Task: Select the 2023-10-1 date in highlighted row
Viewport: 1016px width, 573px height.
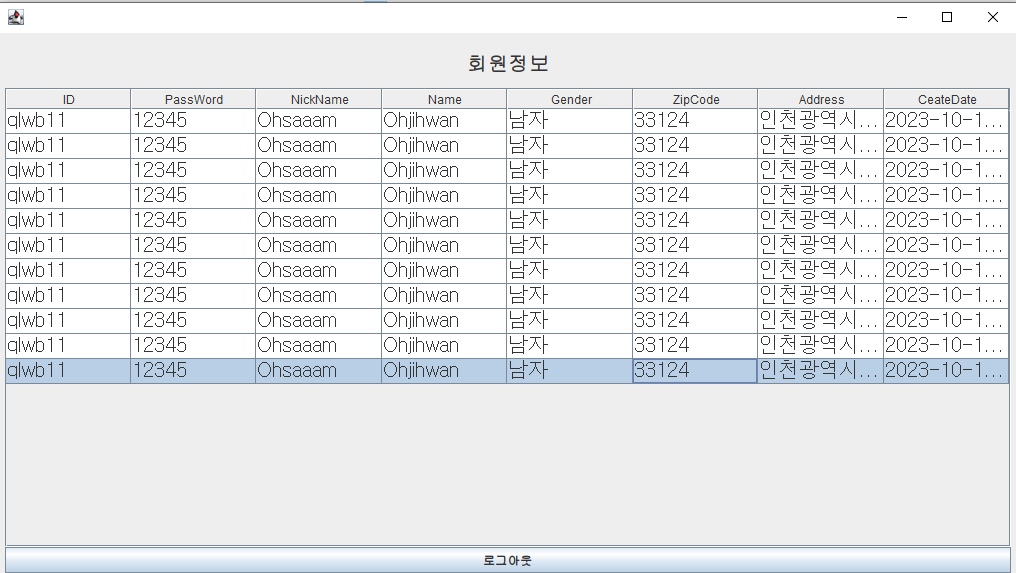Action: (x=946, y=371)
